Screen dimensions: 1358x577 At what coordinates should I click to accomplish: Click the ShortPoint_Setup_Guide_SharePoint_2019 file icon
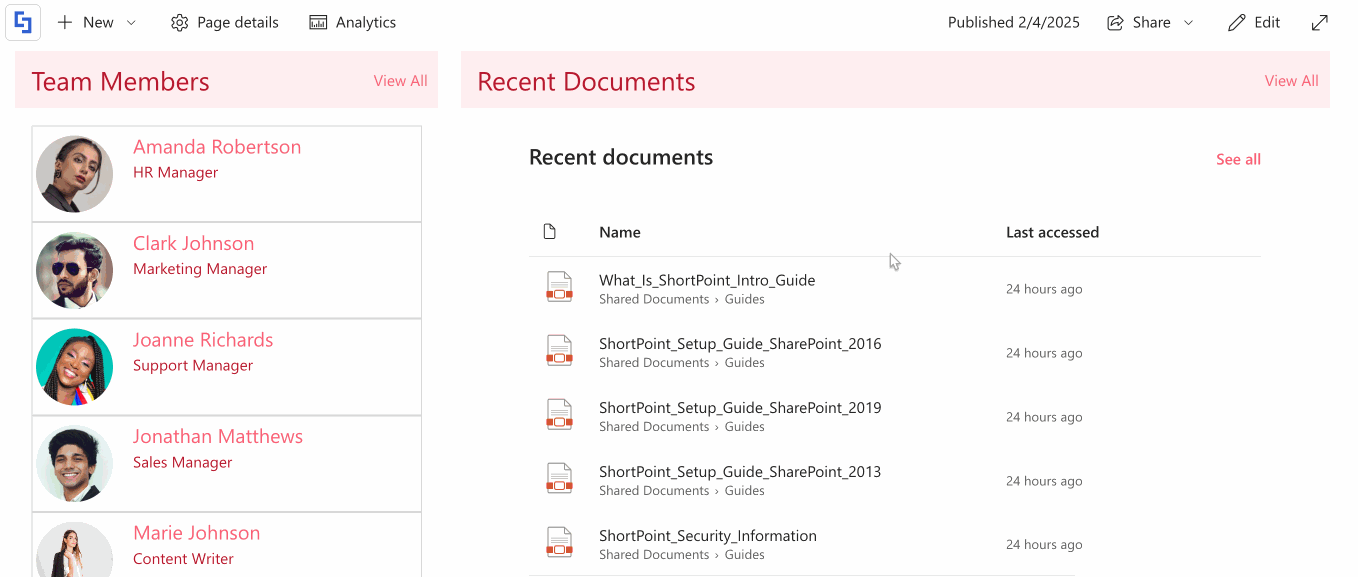tap(559, 415)
